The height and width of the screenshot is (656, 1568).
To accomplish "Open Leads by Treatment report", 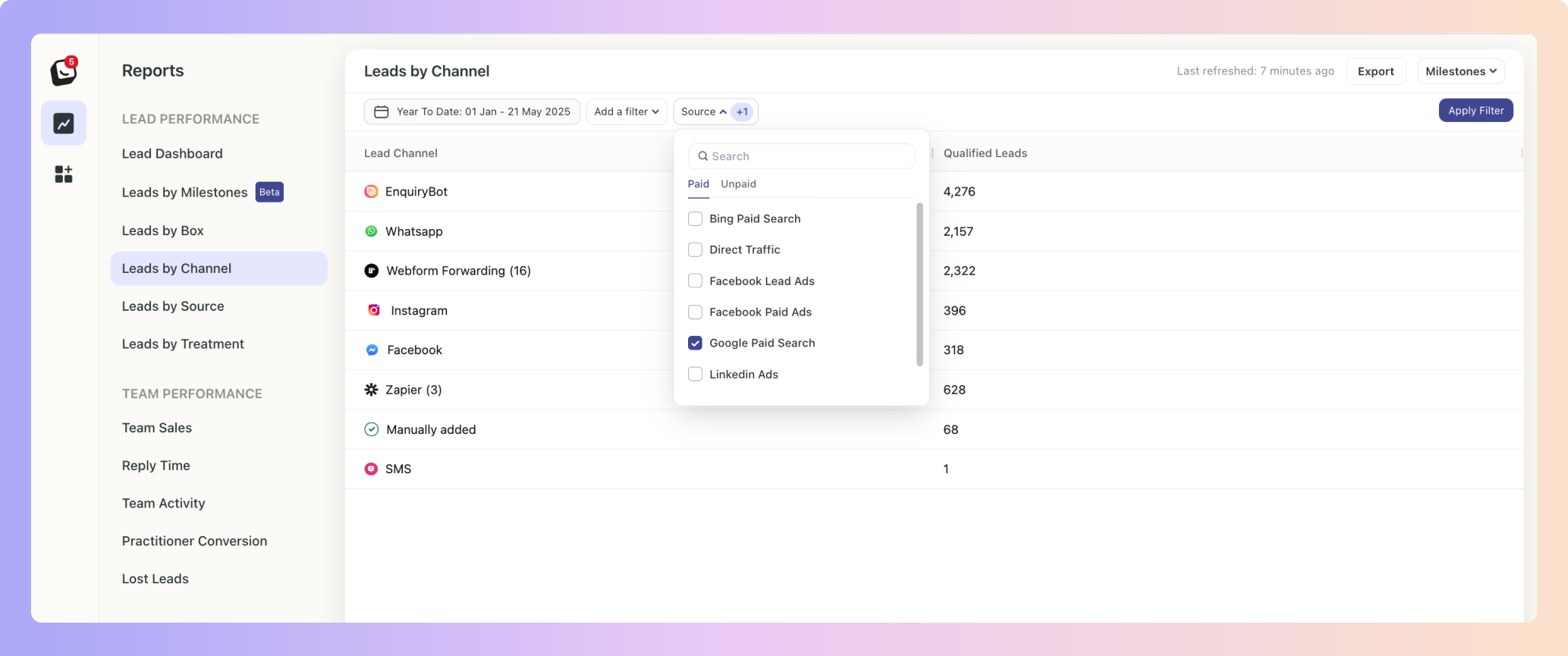I will [x=183, y=344].
